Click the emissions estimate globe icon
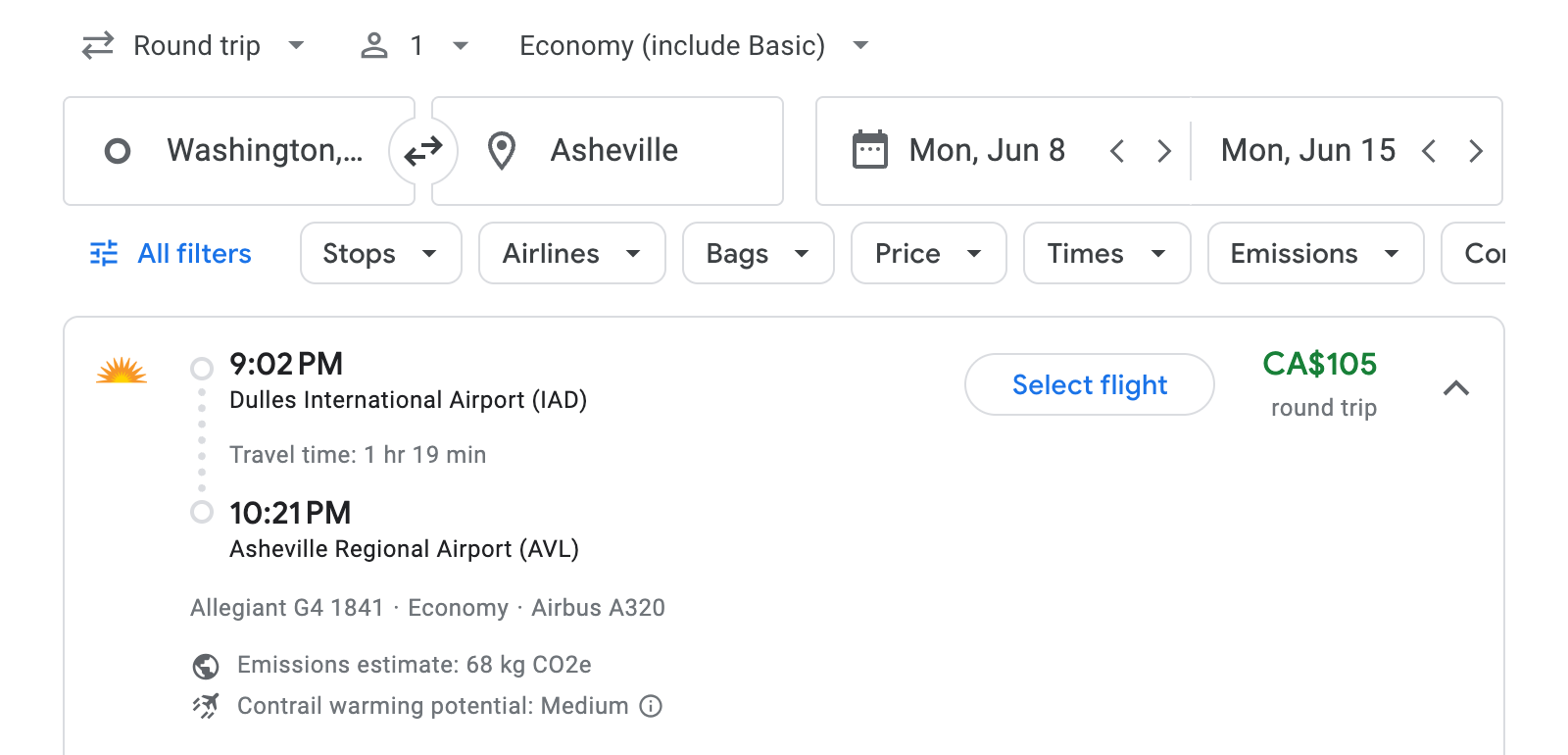This screenshot has height=755, width=1568. (205, 665)
